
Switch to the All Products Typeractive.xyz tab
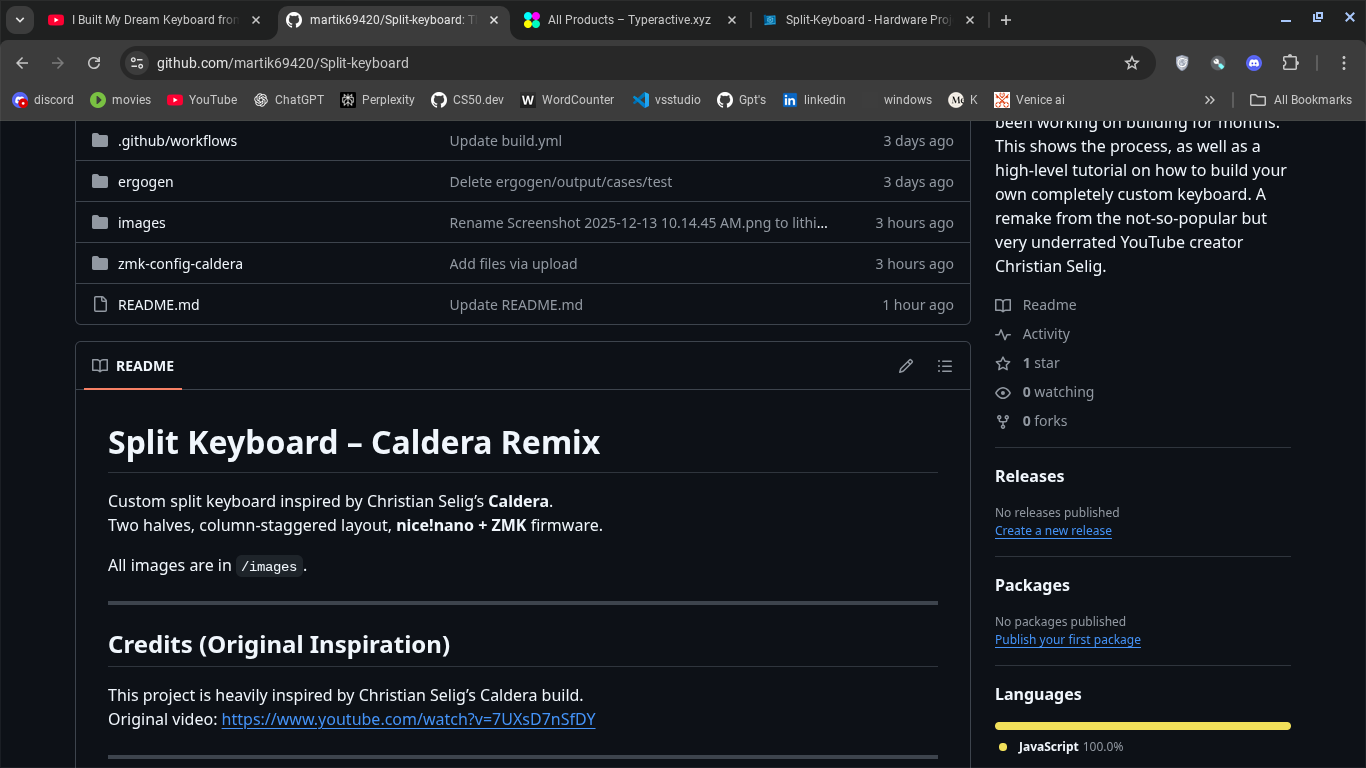(x=628, y=20)
